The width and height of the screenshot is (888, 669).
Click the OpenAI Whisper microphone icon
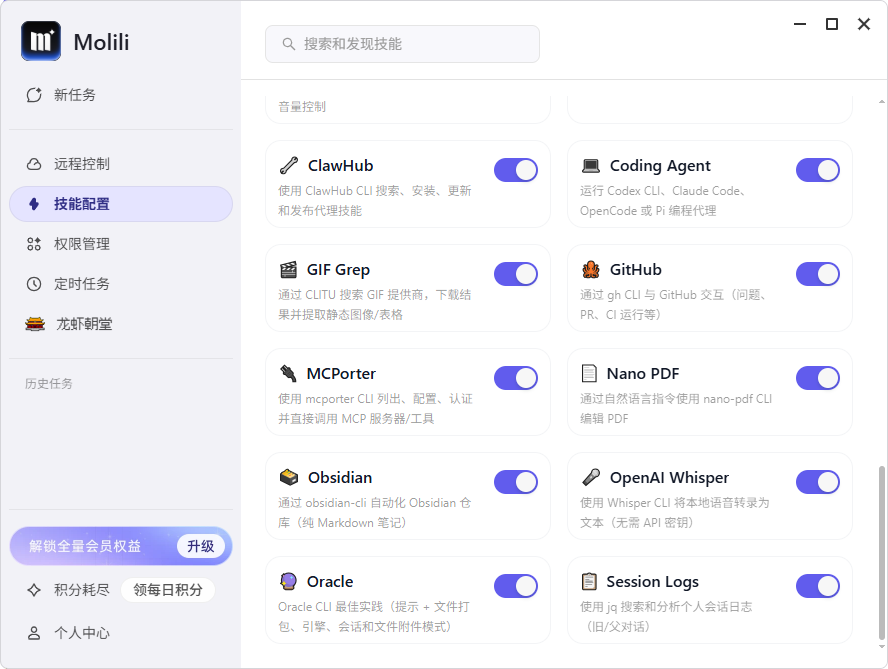(x=591, y=478)
